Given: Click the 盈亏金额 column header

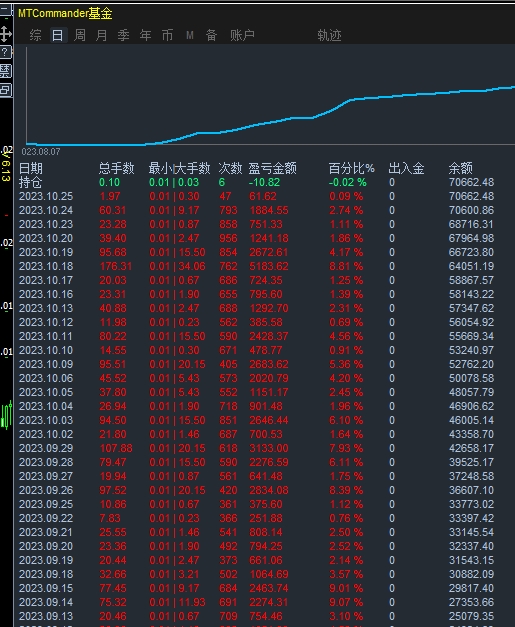Looking at the screenshot, I should click(x=273, y=168).
